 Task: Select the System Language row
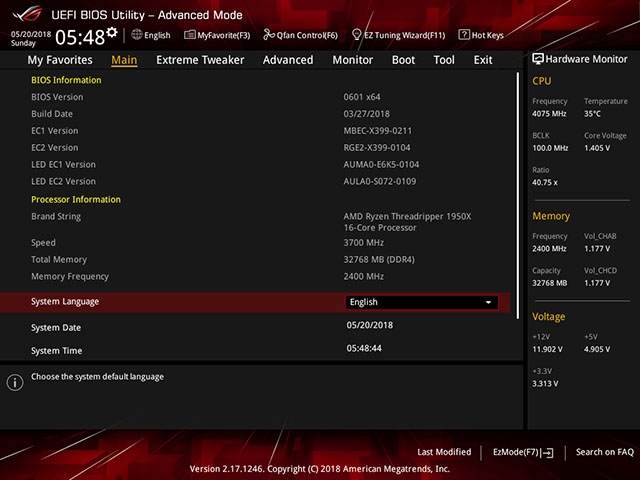255,302
